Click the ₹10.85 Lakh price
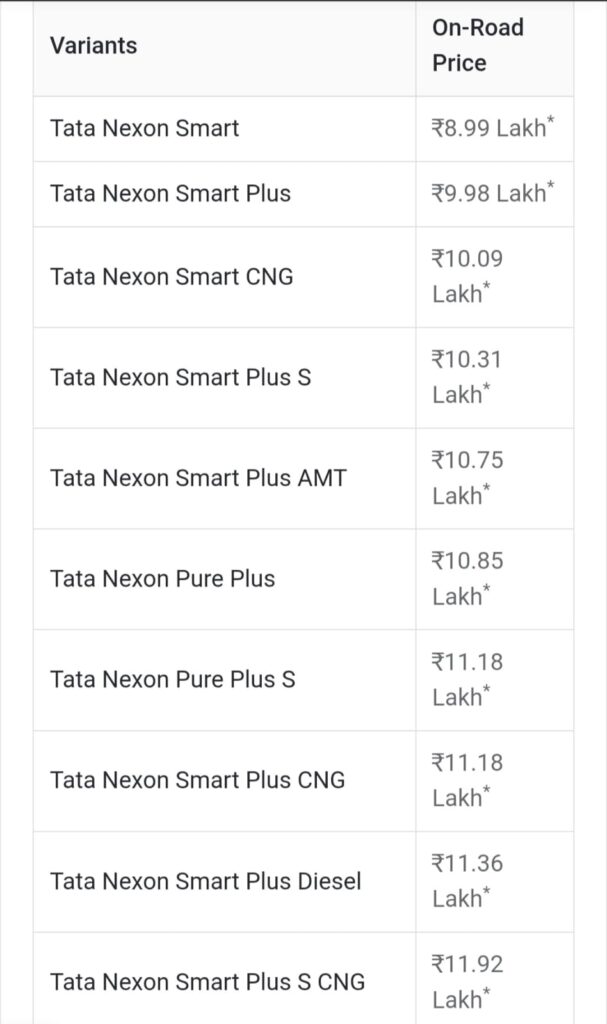The width and height of the screenshot is (607, 1024). (468, 579)
